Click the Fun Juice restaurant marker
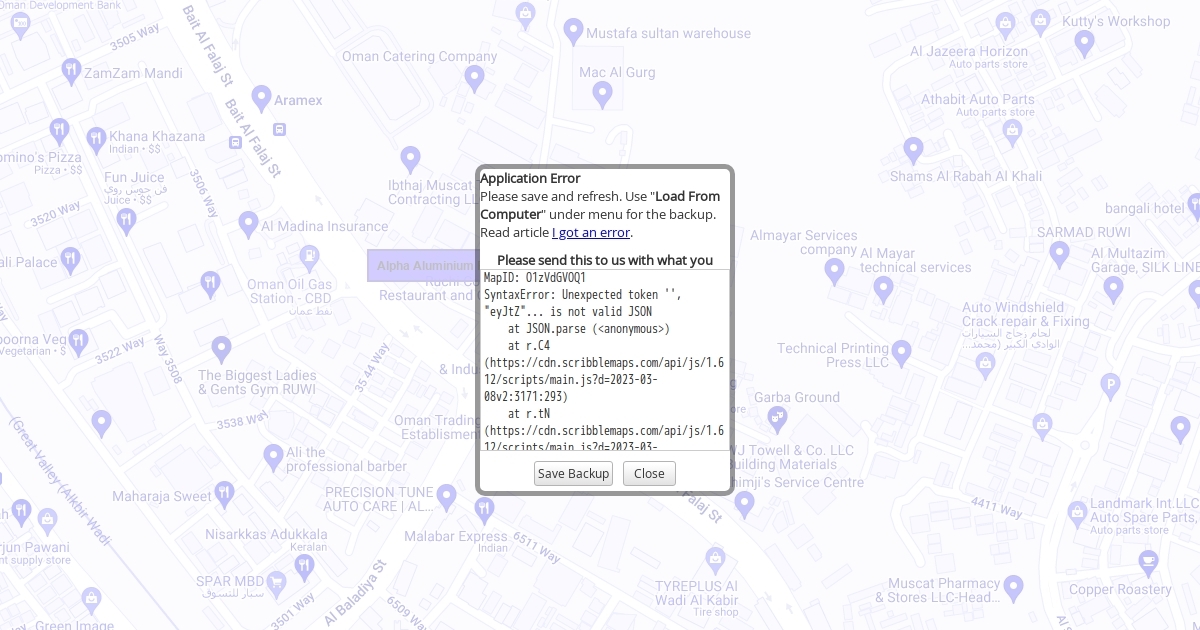1200x630 pixels. click(126, 222)
